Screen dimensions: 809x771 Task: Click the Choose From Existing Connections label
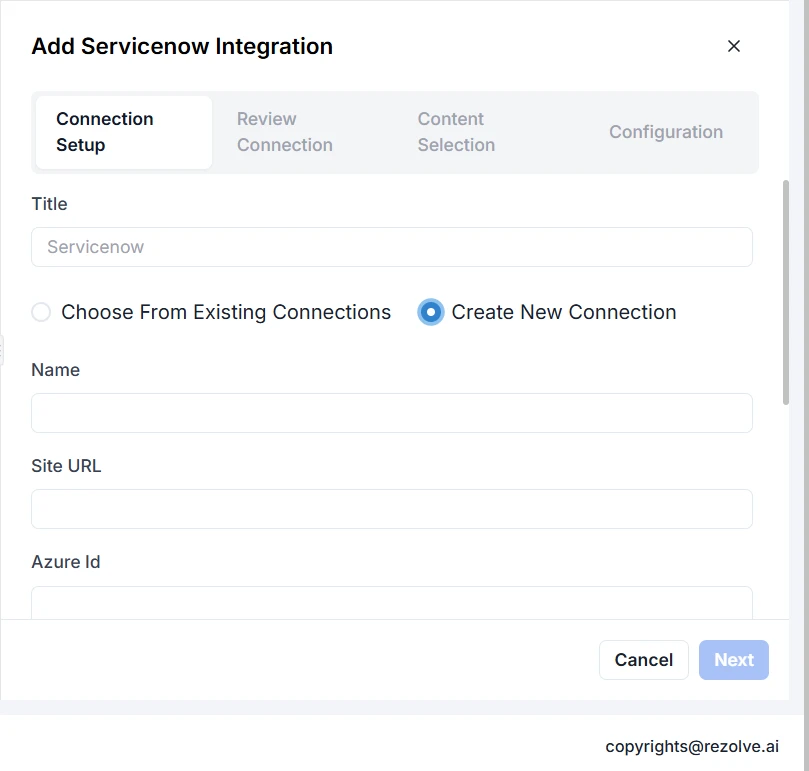(226, 312)
